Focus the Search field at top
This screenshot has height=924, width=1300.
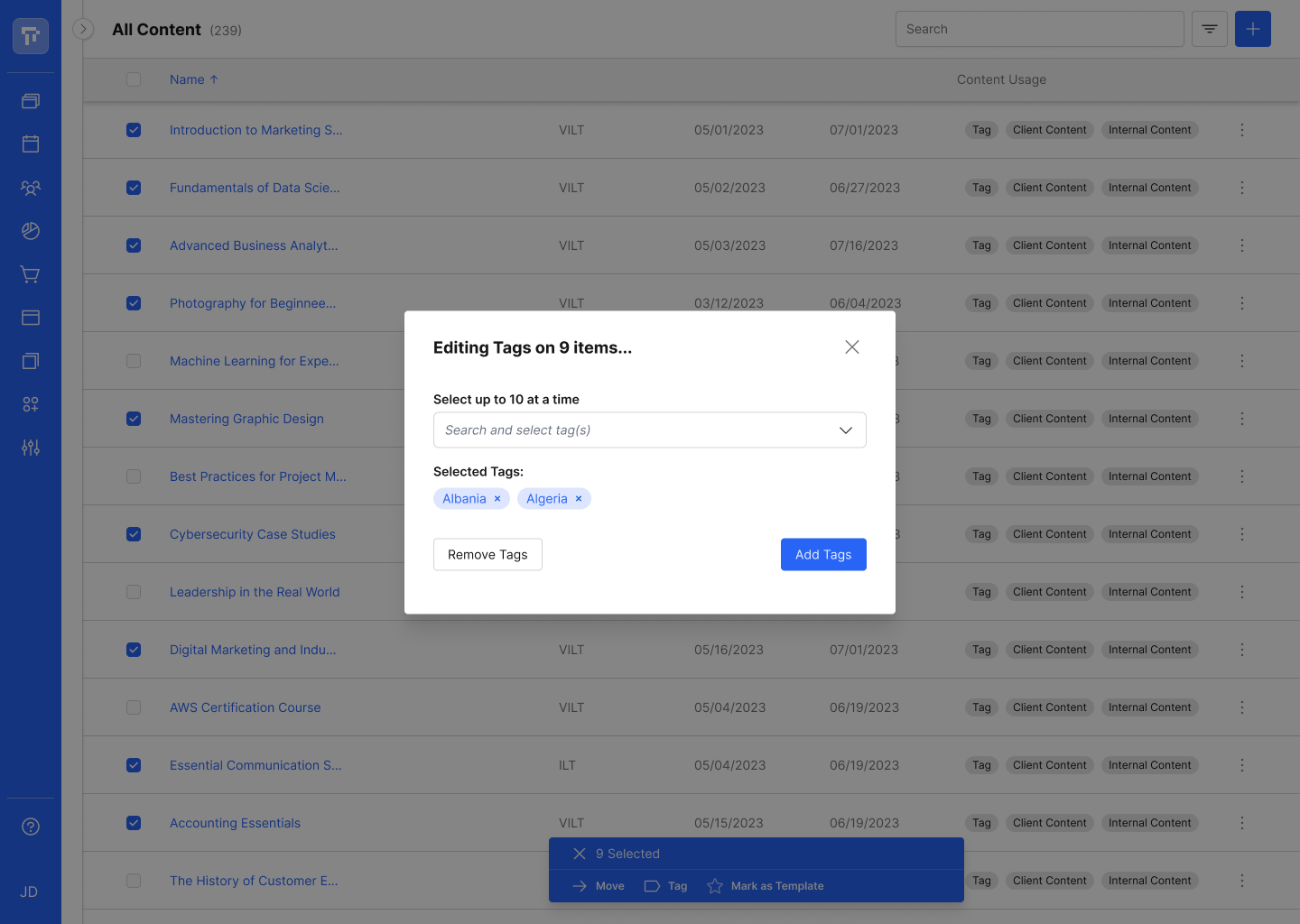click(1040, 29)
